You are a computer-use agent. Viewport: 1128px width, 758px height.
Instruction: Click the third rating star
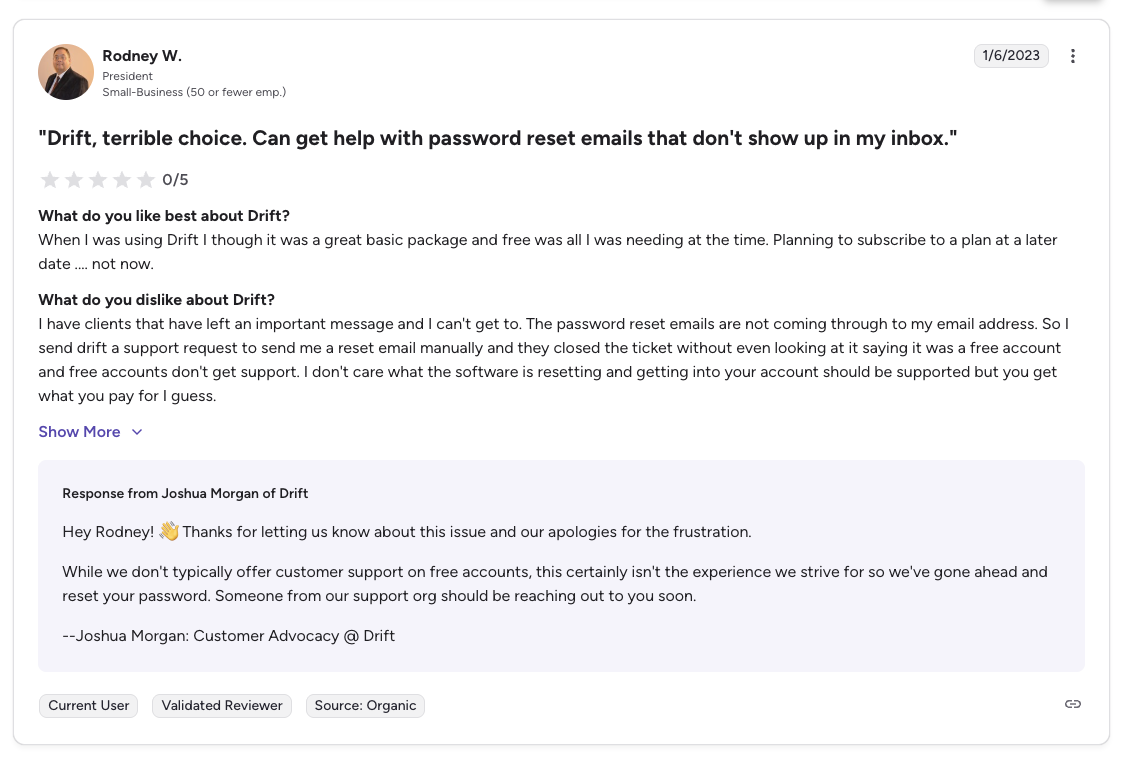(98, 179)
